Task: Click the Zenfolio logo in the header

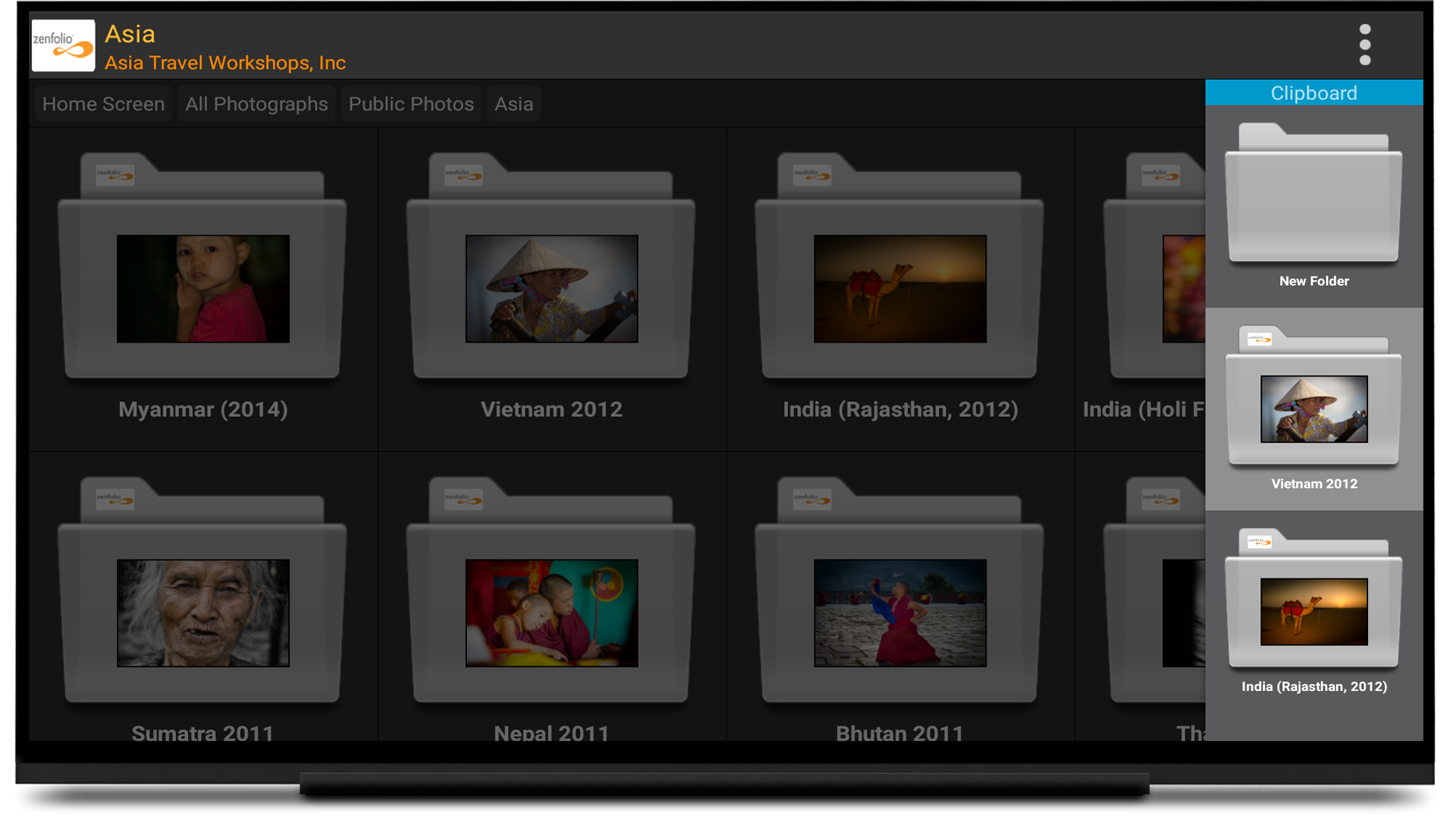Action: point(63,45)
